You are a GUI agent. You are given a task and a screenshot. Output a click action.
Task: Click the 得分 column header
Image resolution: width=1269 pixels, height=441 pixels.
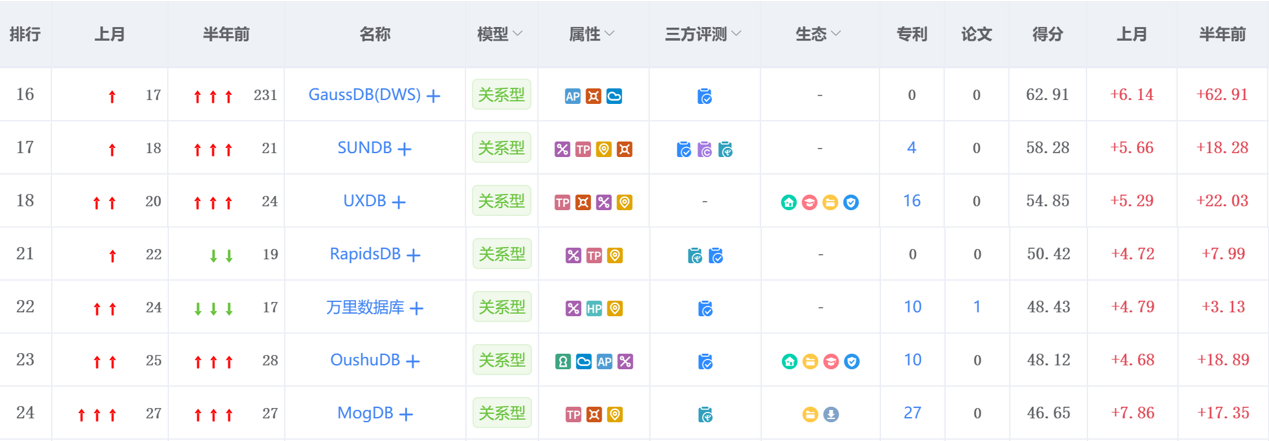pyautogui.click(x=1047, y=34)
